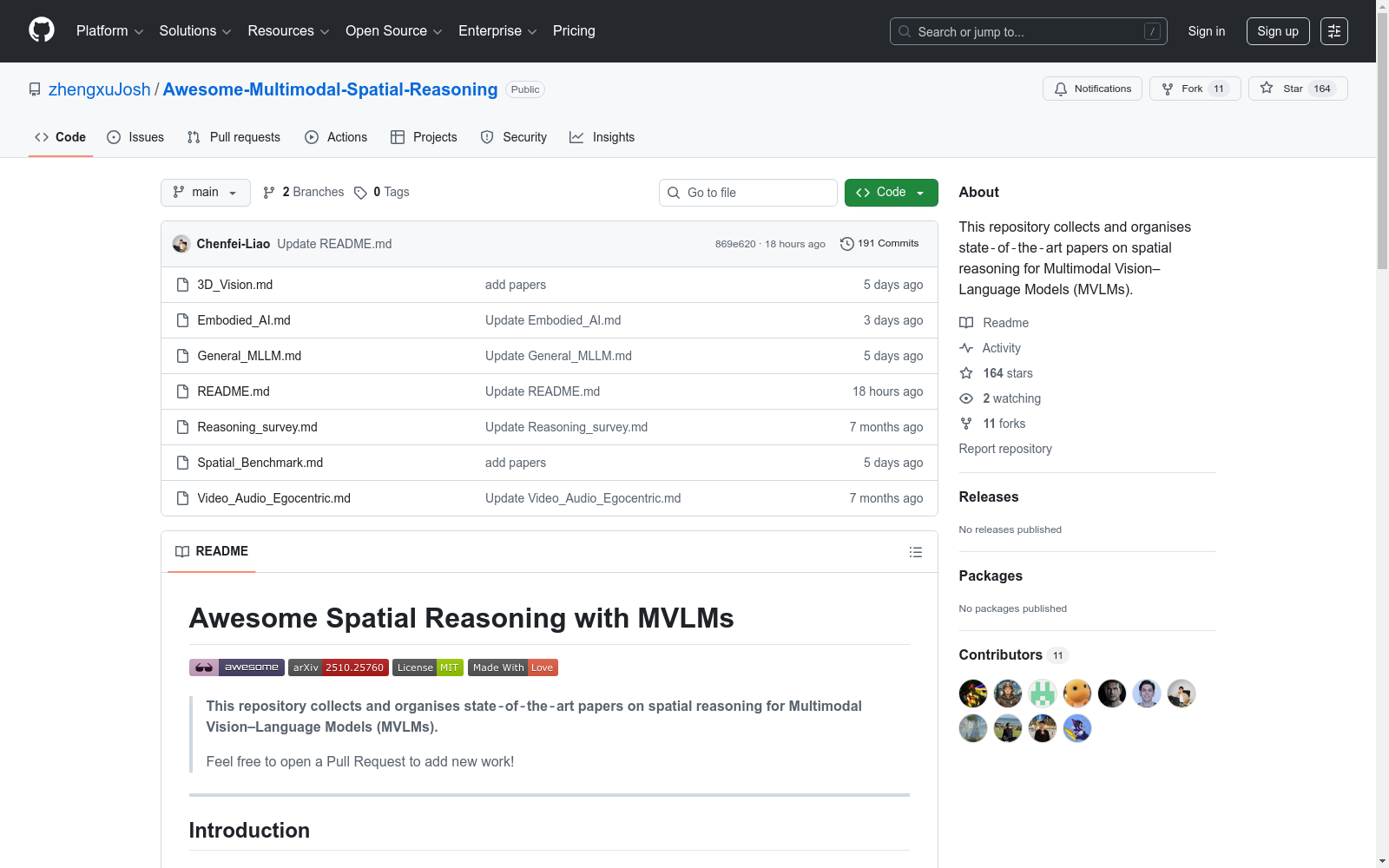
Task: Go to the Security tab
Action: 514,137
